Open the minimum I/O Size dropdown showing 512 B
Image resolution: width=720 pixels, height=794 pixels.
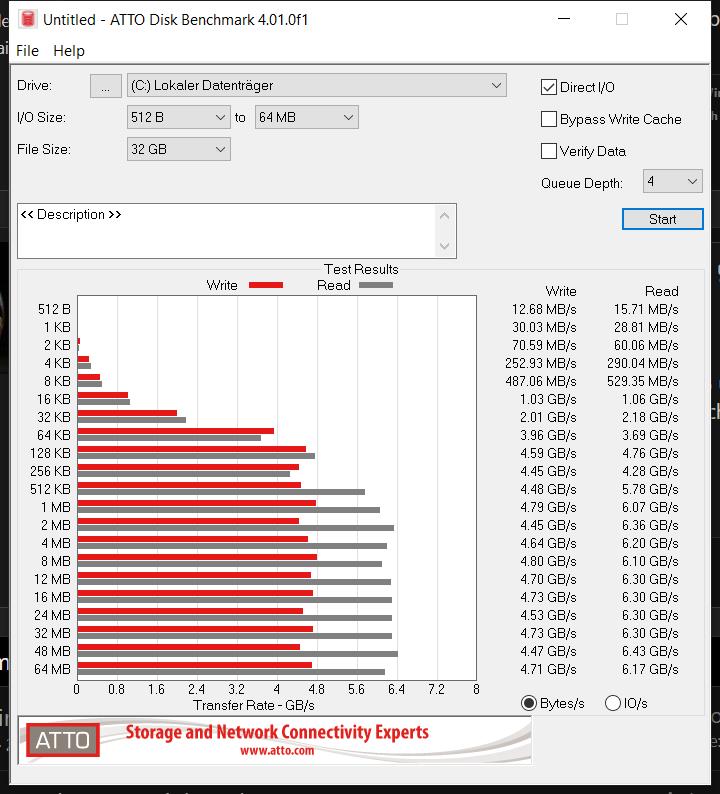[x=179, y=117]
